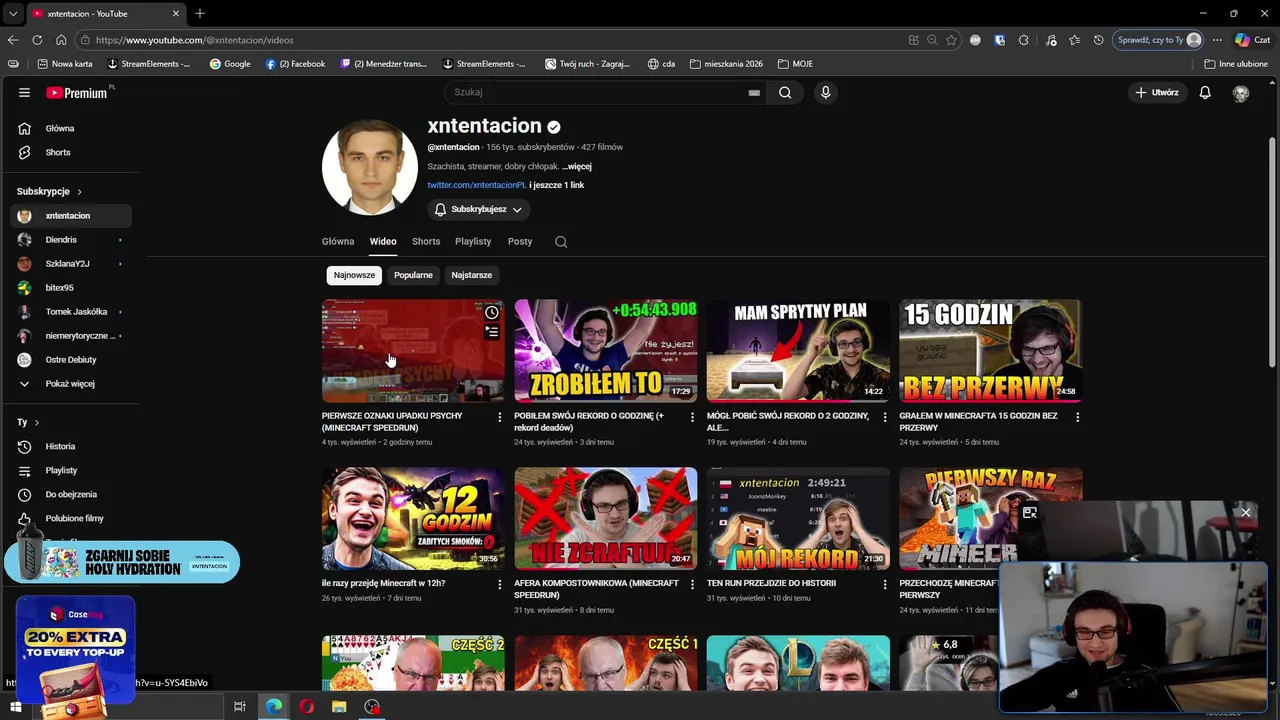Viewport: 1280px width, 720px height.
Task: Click the search magnifier button
Action: coord(785,92)
